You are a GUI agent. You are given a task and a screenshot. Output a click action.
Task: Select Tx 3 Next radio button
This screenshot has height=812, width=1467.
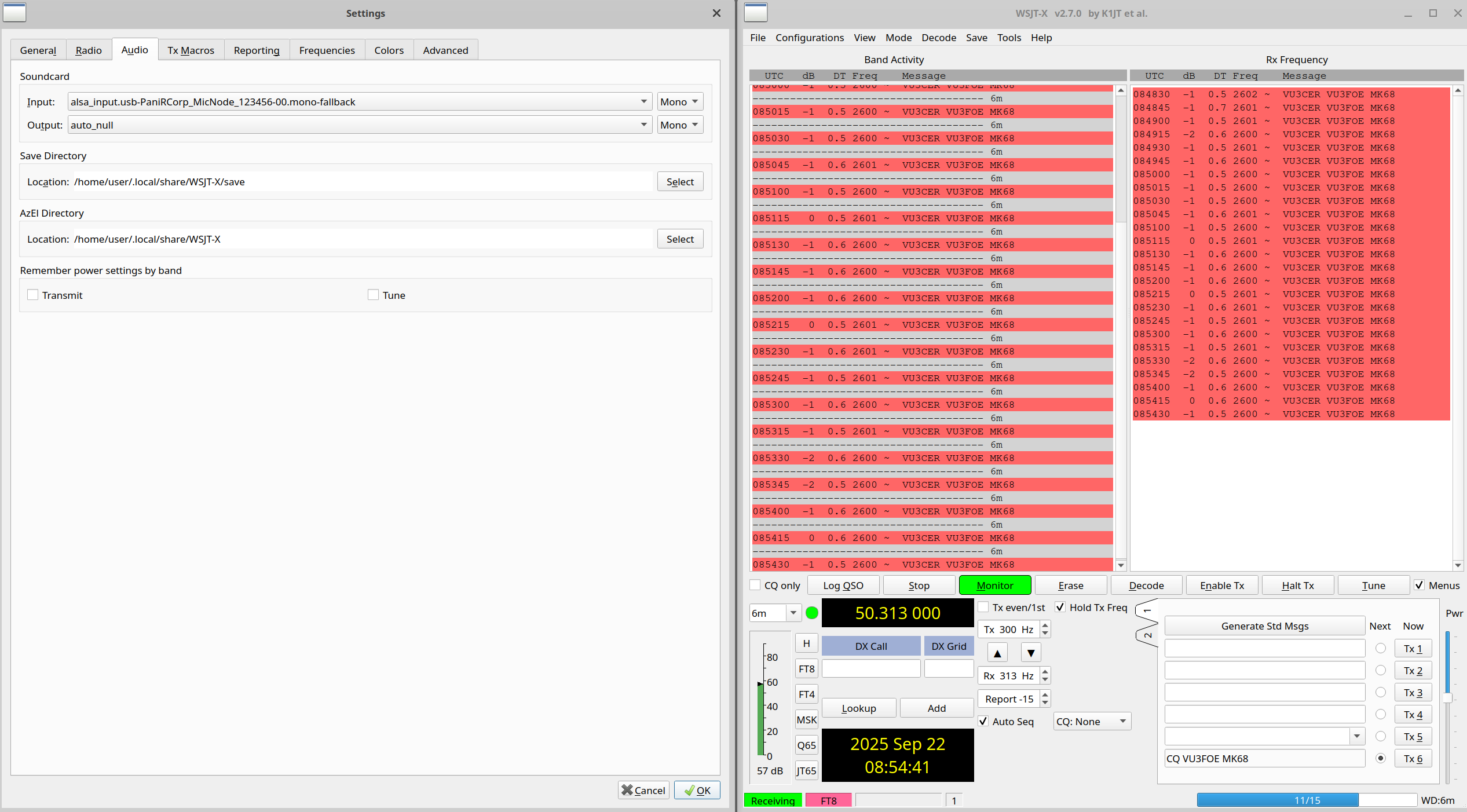click(x=1381, y=692)
